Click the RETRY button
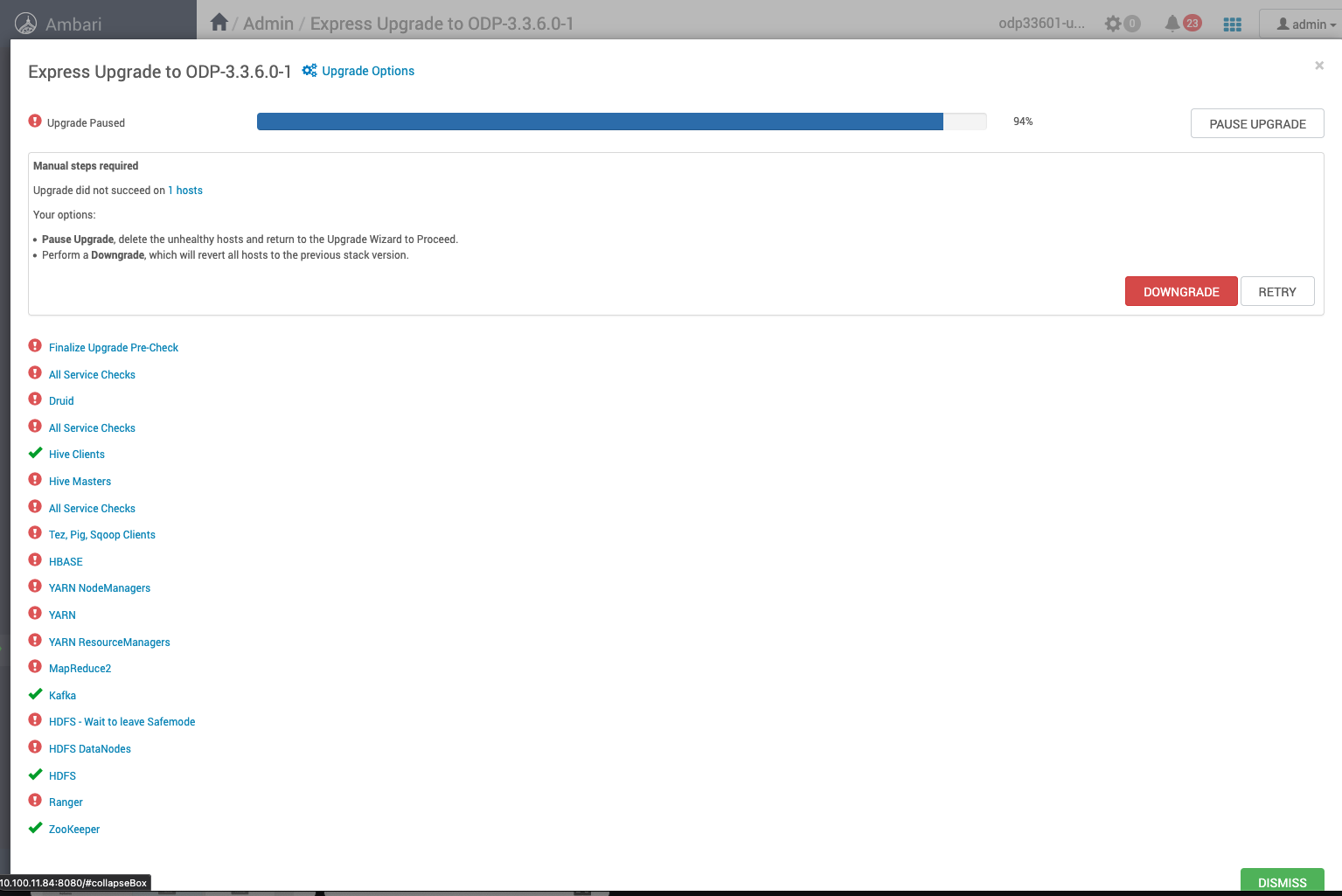The width and height of the screenshot is (1342, 896). [1277, 291]
